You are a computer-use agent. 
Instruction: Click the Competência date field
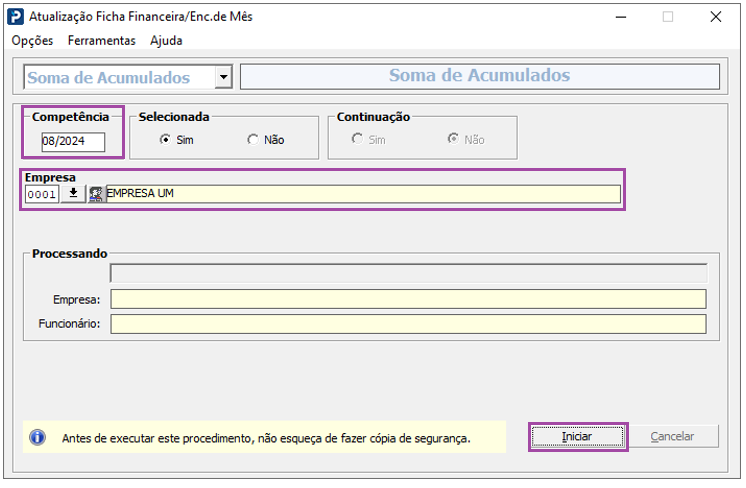click(72, 141)
